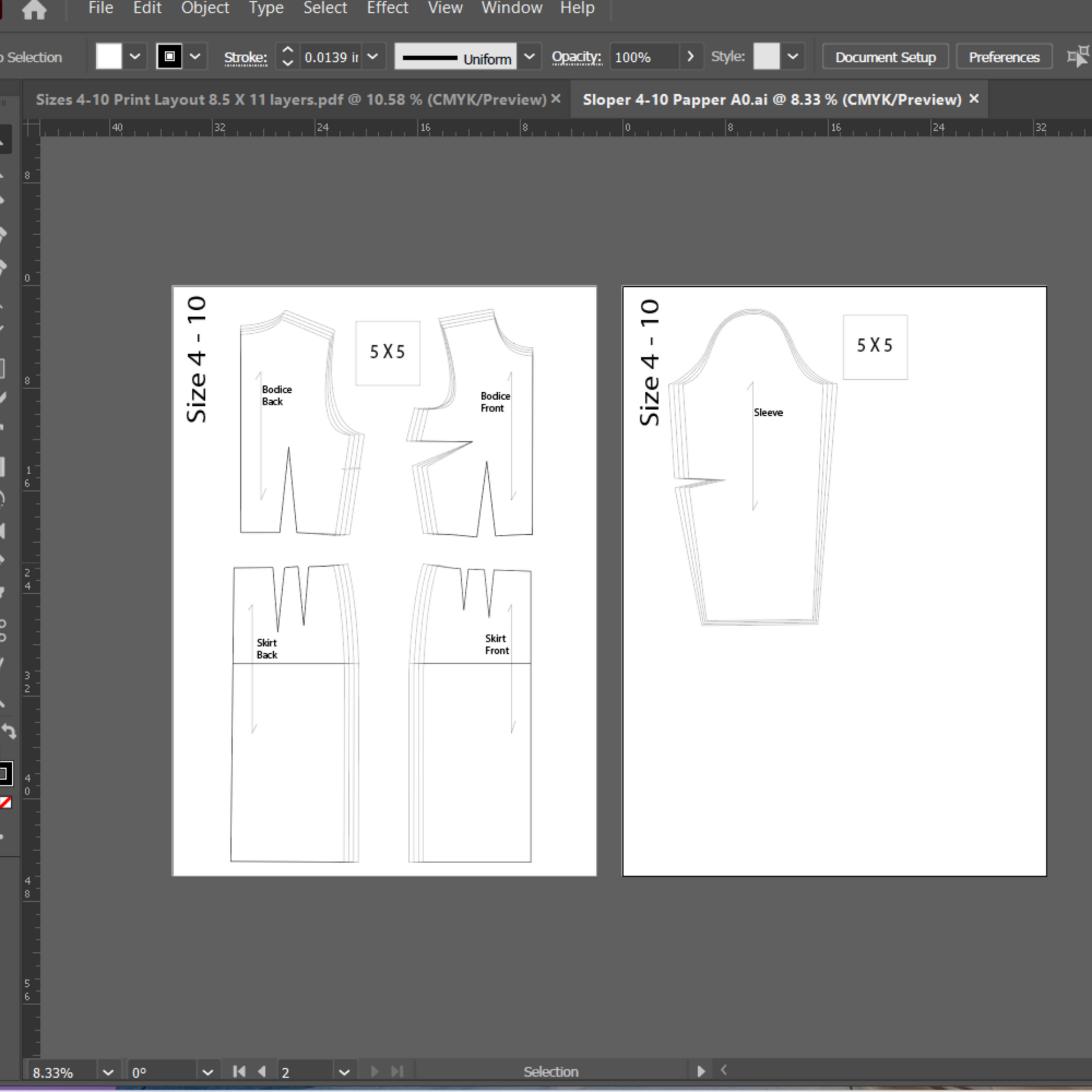Open the Effect menu
1092x1092 pixels.
click(x=387, y=8)
